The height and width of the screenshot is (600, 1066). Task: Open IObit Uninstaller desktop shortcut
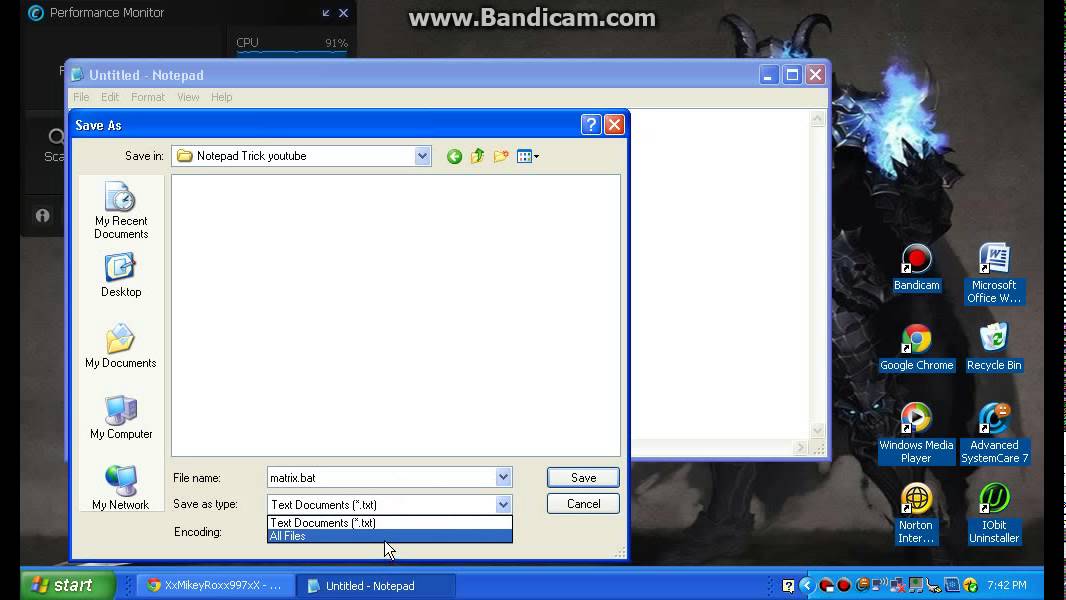[994, 514]
